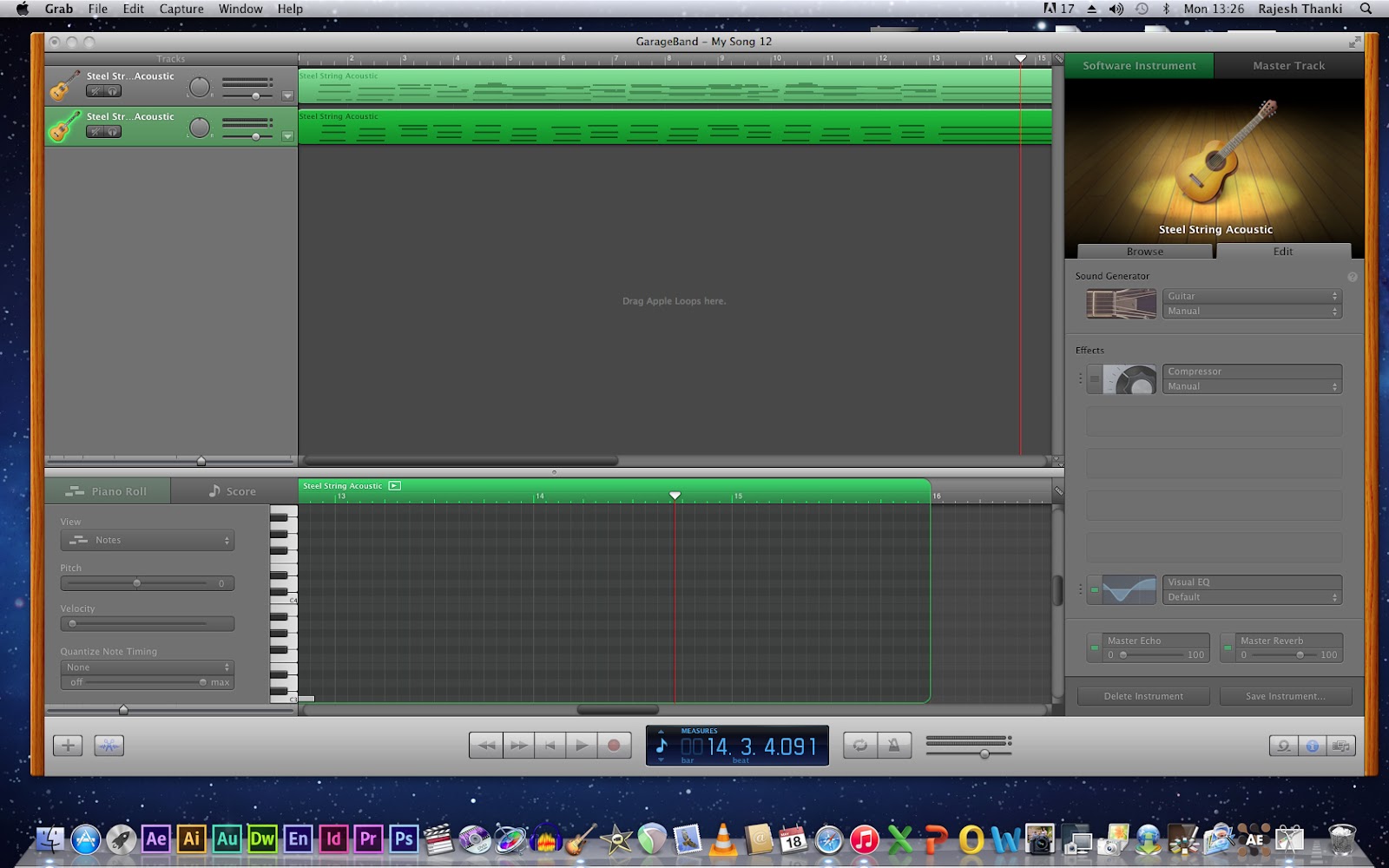The width and height of the screenshot is (1389, 868).
Task: Show the loop browser
Action: 1283,746
